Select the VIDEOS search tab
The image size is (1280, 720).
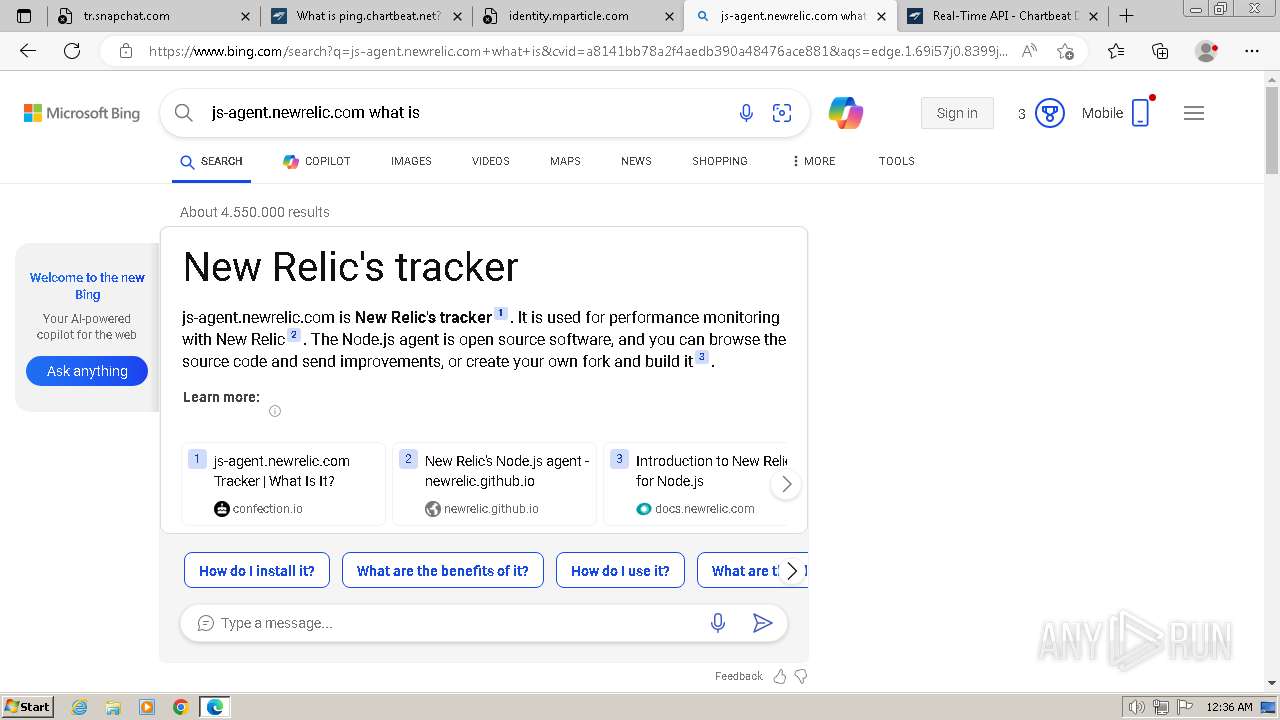click(491, 161)
